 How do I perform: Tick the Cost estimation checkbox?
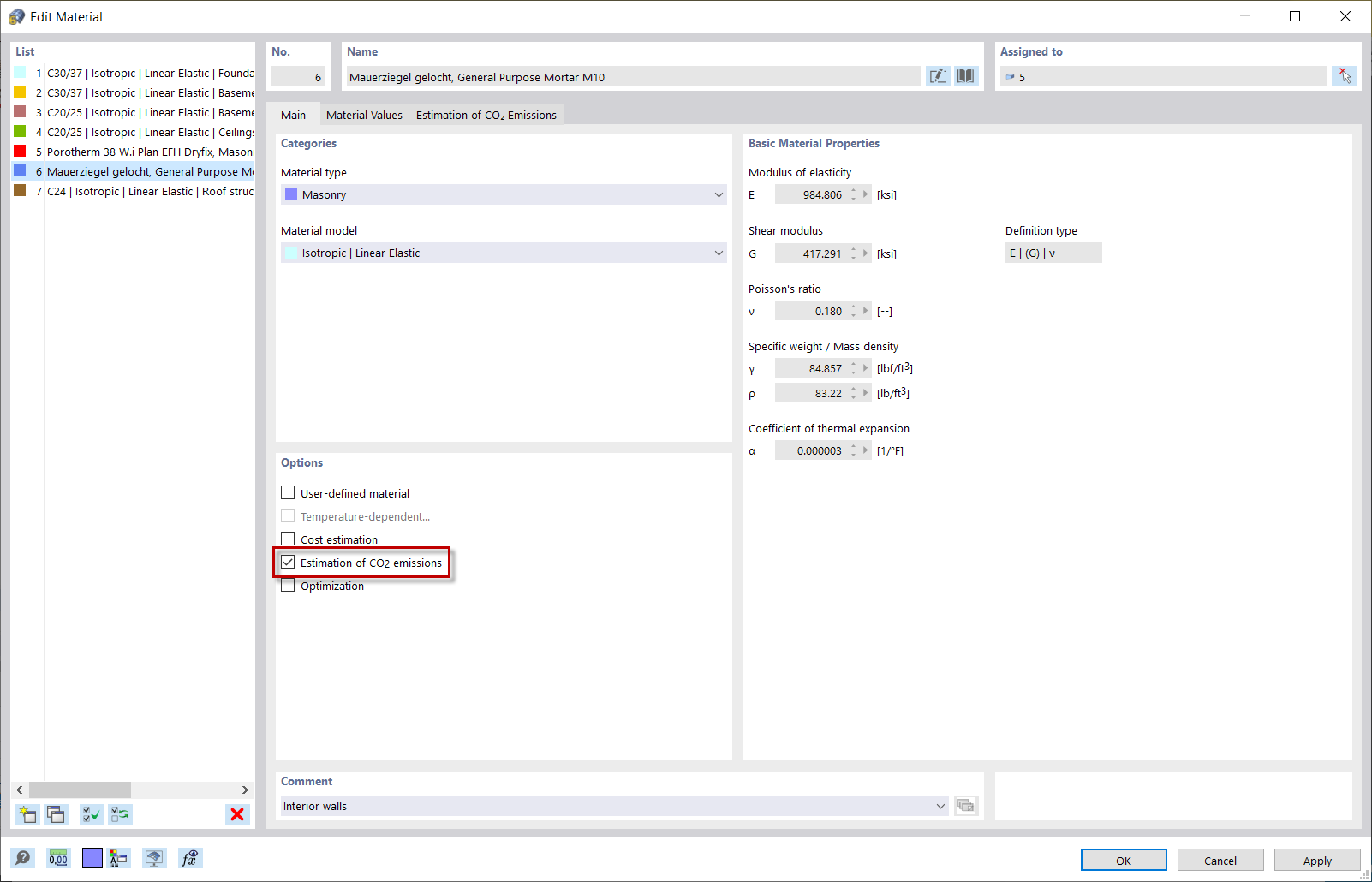[288, 539]
